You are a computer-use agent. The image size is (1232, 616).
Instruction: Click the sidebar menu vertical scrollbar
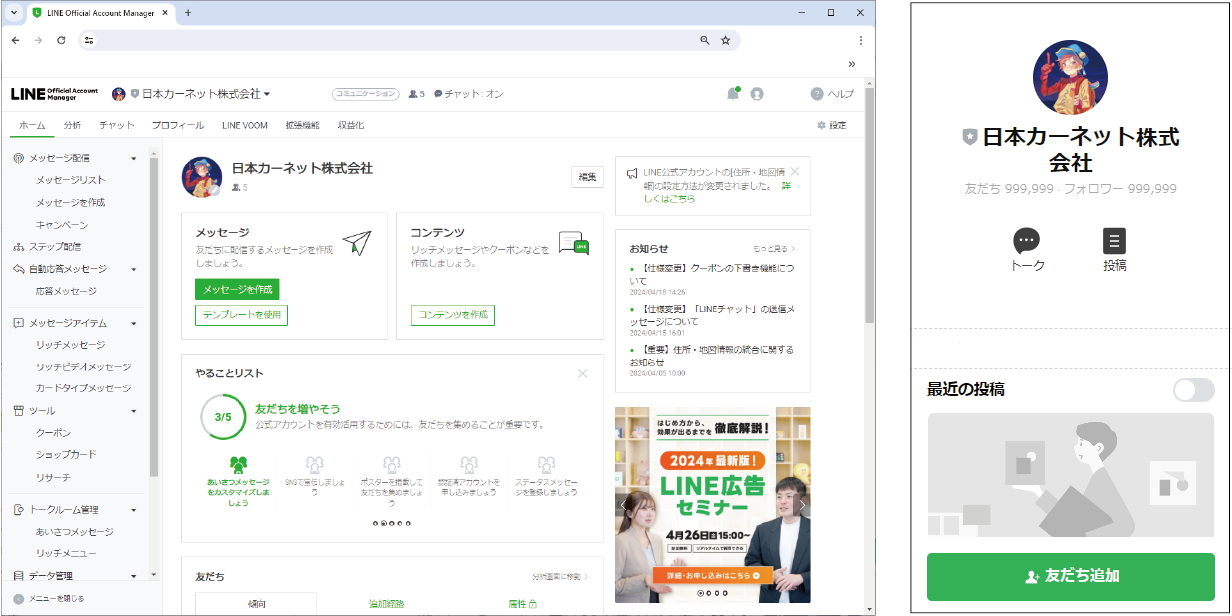[x=154, y=316]
